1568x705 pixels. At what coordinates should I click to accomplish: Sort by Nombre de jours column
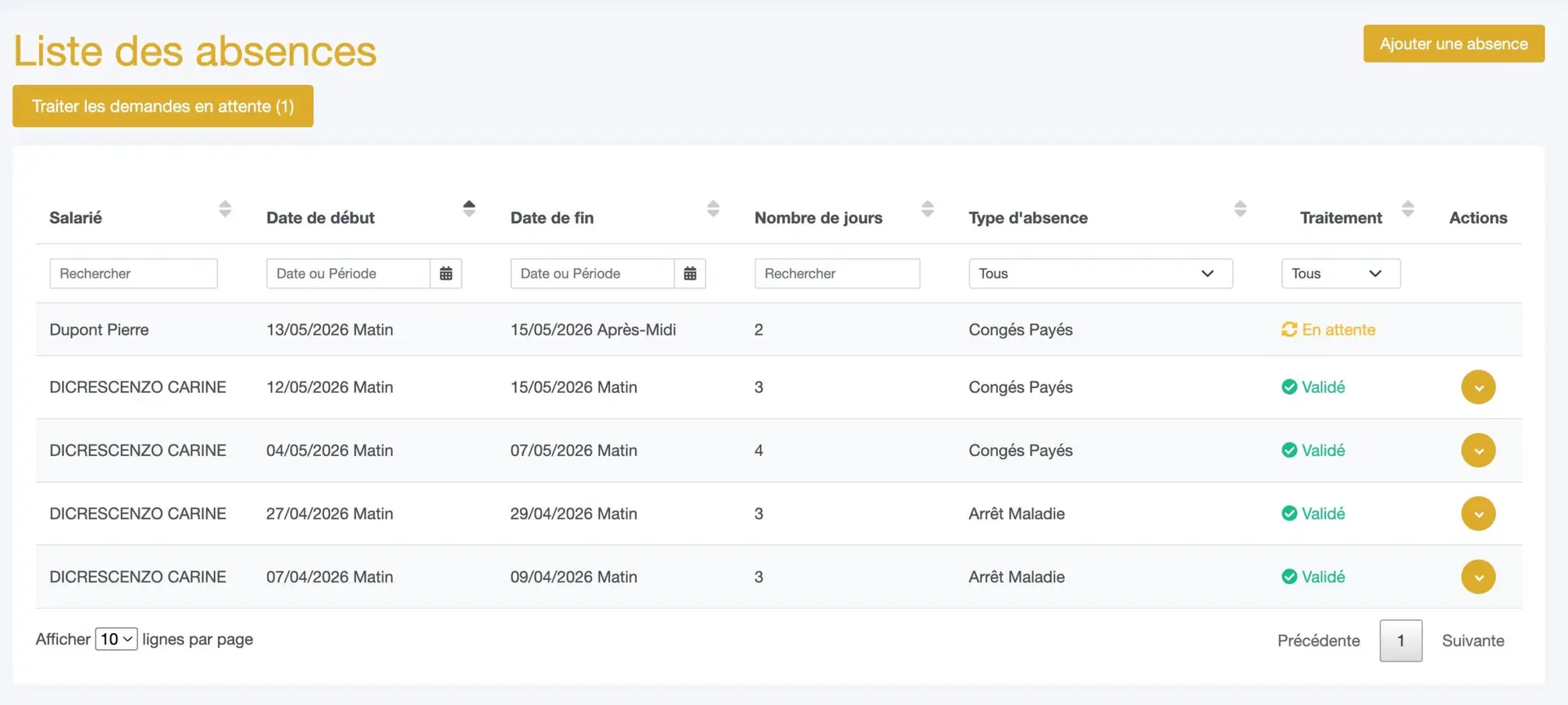tap(927, 209)
